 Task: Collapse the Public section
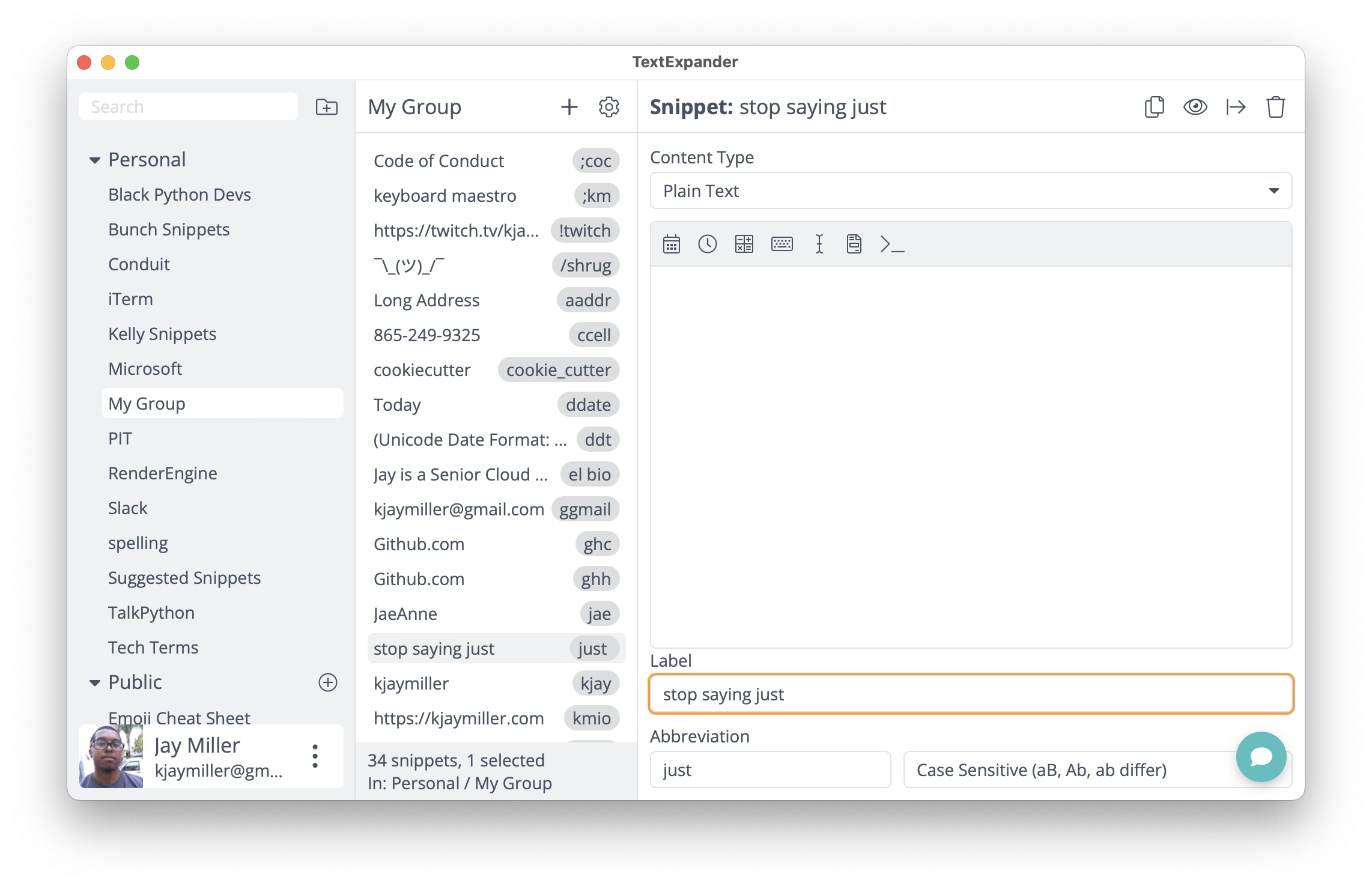coord(95,682)
